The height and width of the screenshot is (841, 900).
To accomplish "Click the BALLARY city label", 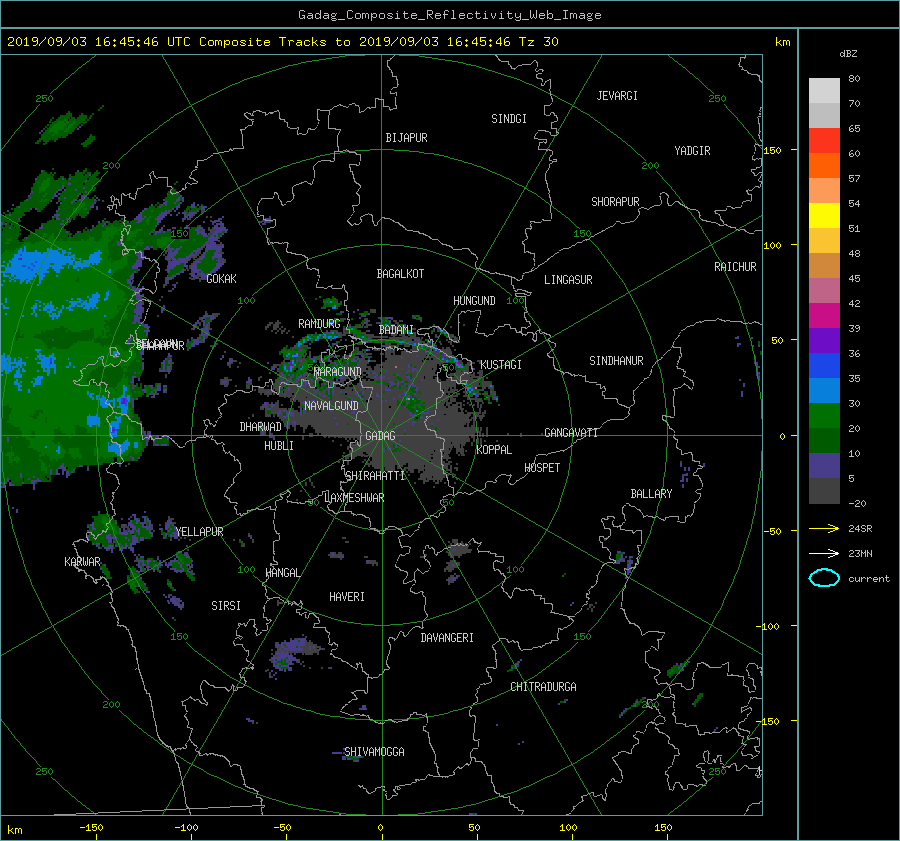I will pos(651,494).
